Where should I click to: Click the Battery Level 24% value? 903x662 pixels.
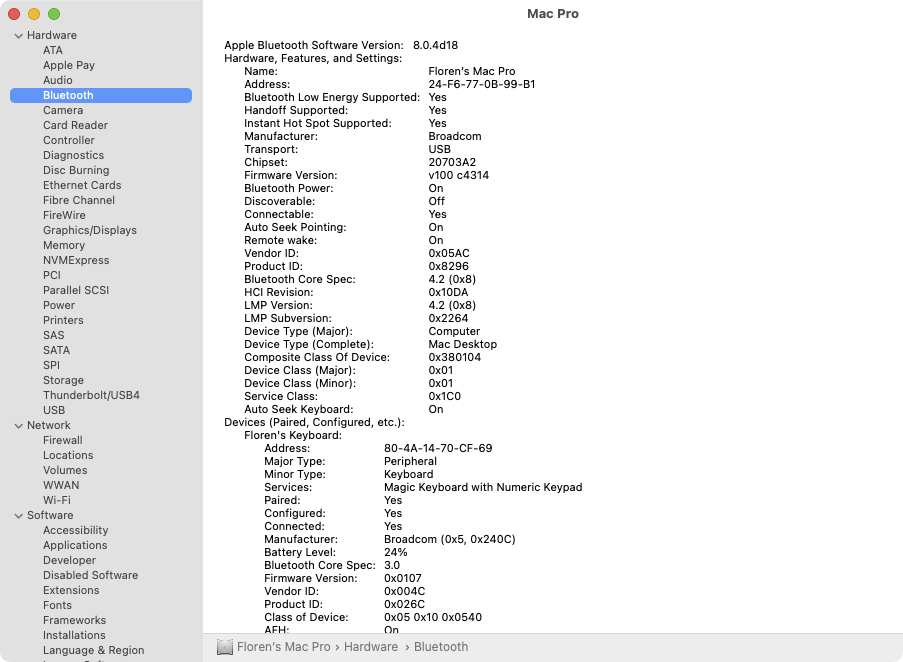(x=396, y=553)
